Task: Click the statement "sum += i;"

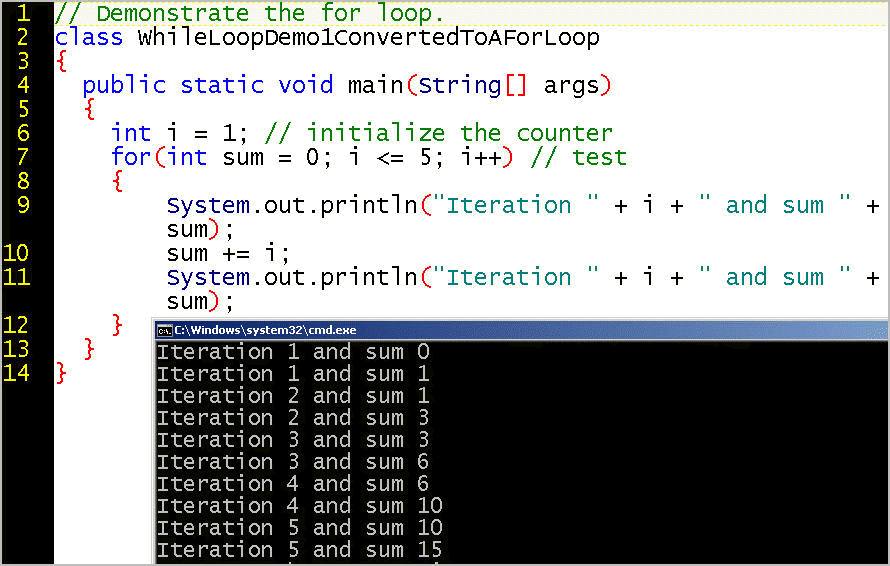Action: point(228,253)
